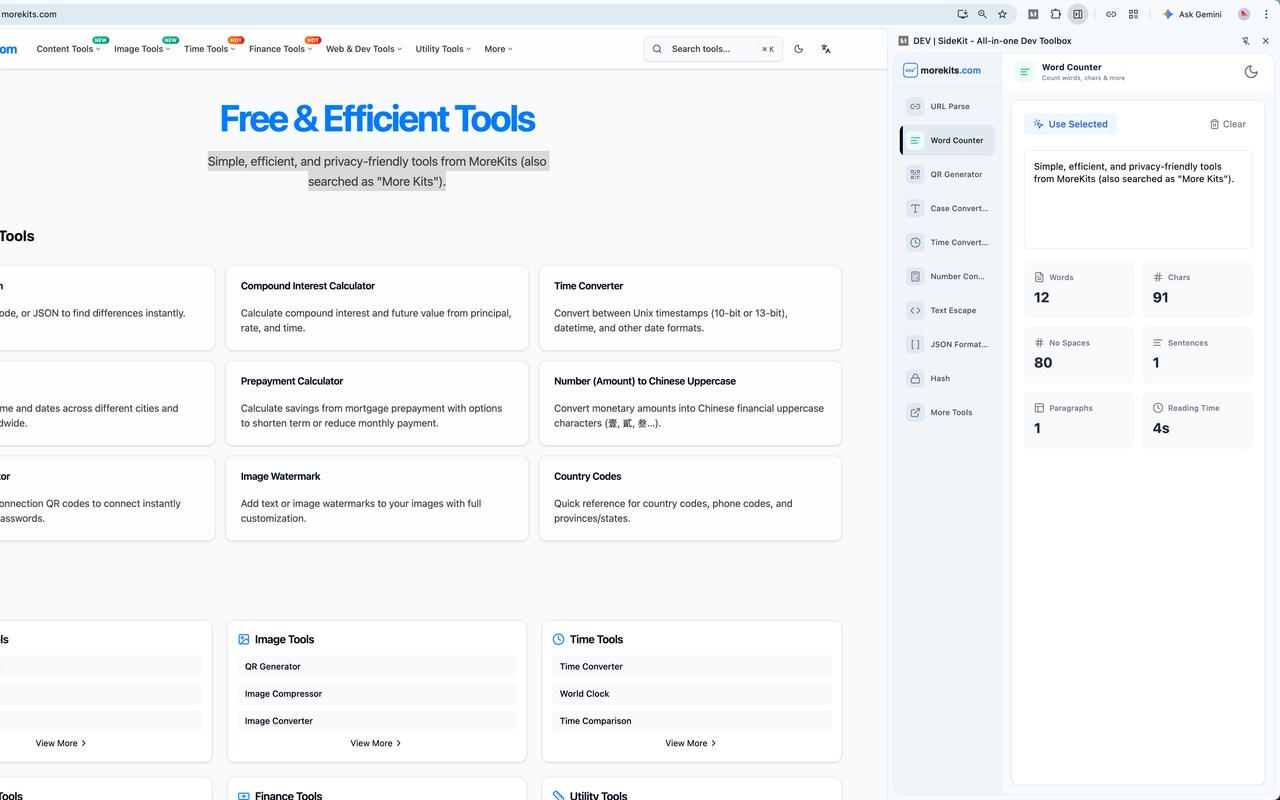Click the Sentences stat card
Image resolution: width=1280 pixels, height=800 pixels.
[x=1197, y=354]
